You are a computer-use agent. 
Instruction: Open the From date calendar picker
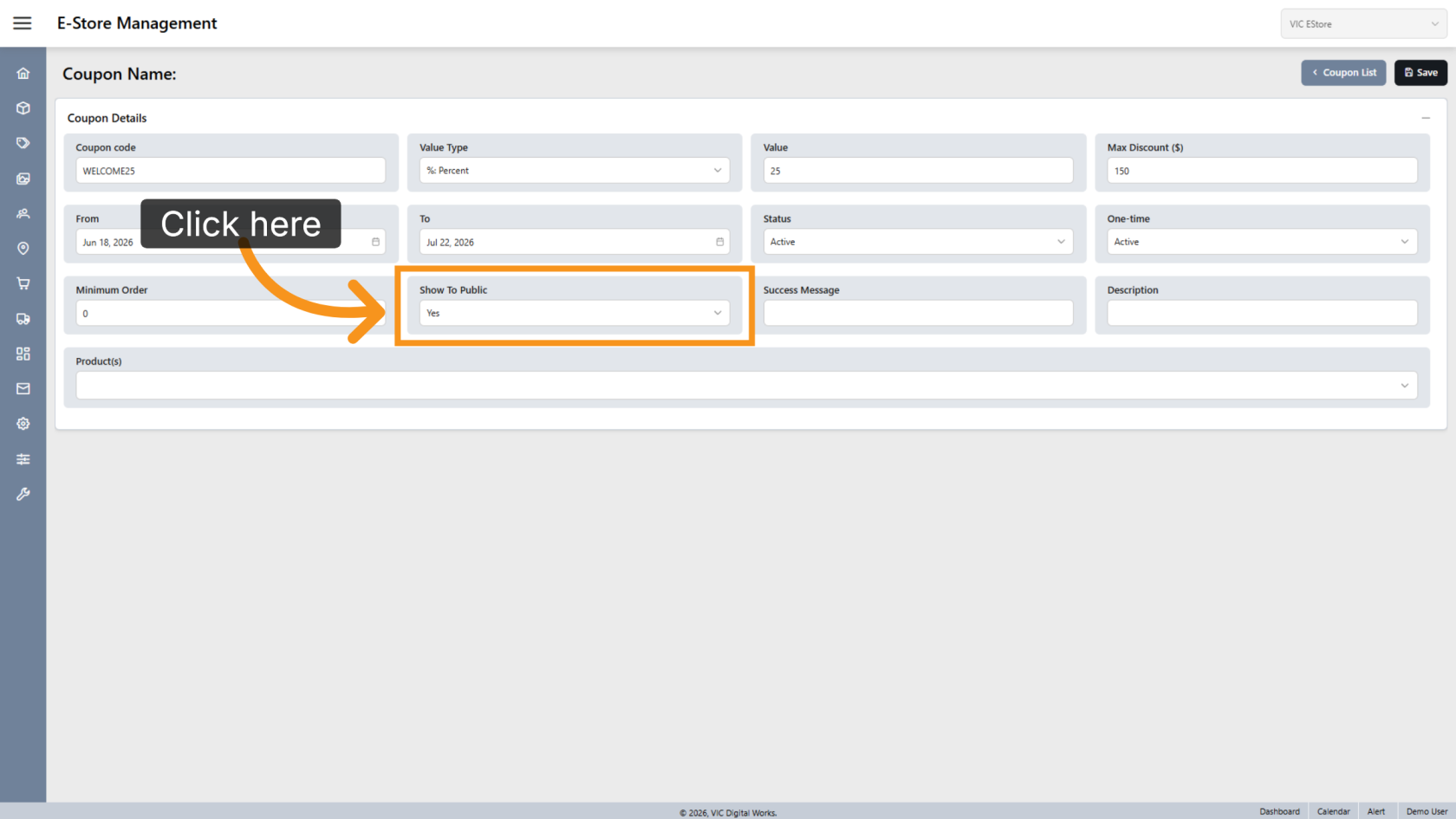click(375, 242)
